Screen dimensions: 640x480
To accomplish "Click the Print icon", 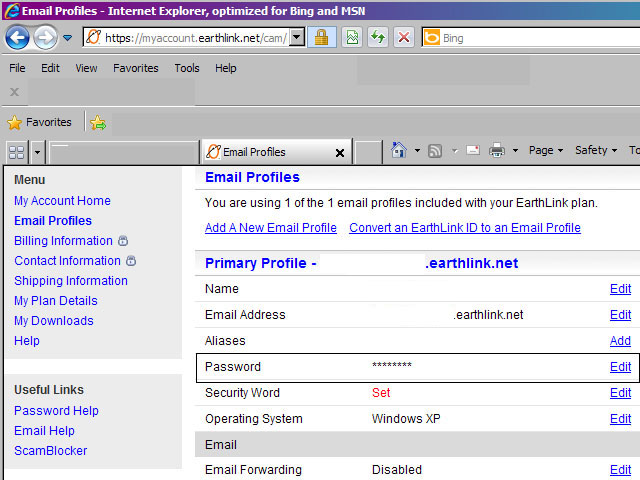I will pyautogui.click(x=497, y=151).
